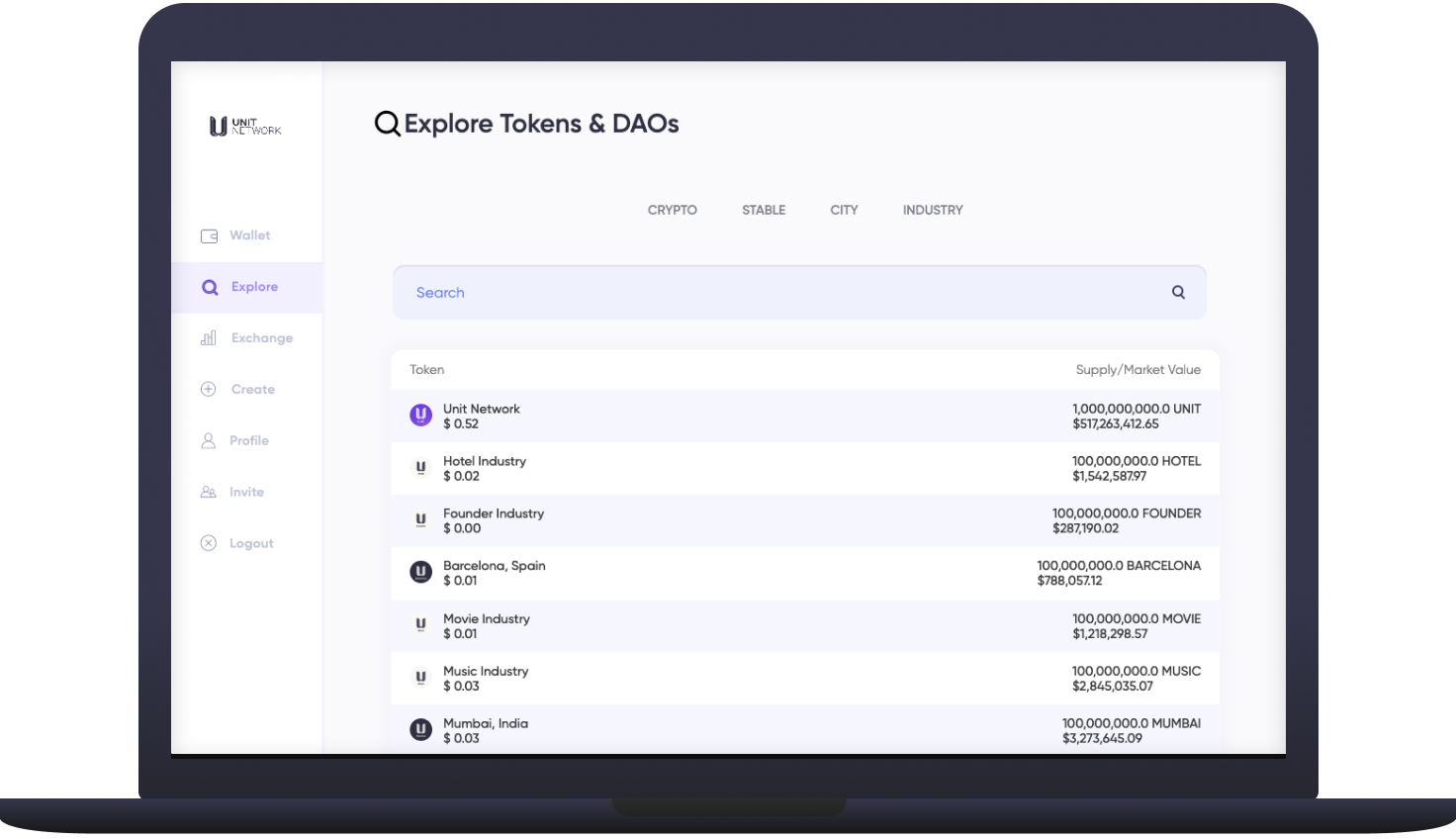
Task: Open the Unit Network token name
Action: coord(482,409)
